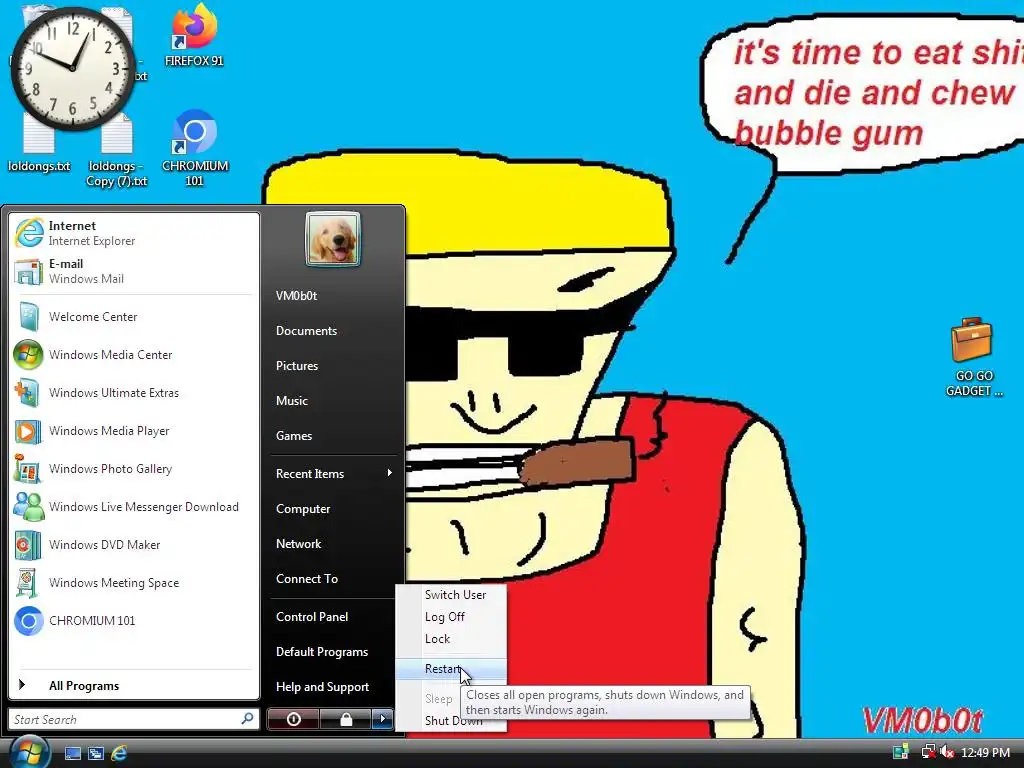Click the analog clock gadget
Screen dimensions: 1024x768
point(72,68)
